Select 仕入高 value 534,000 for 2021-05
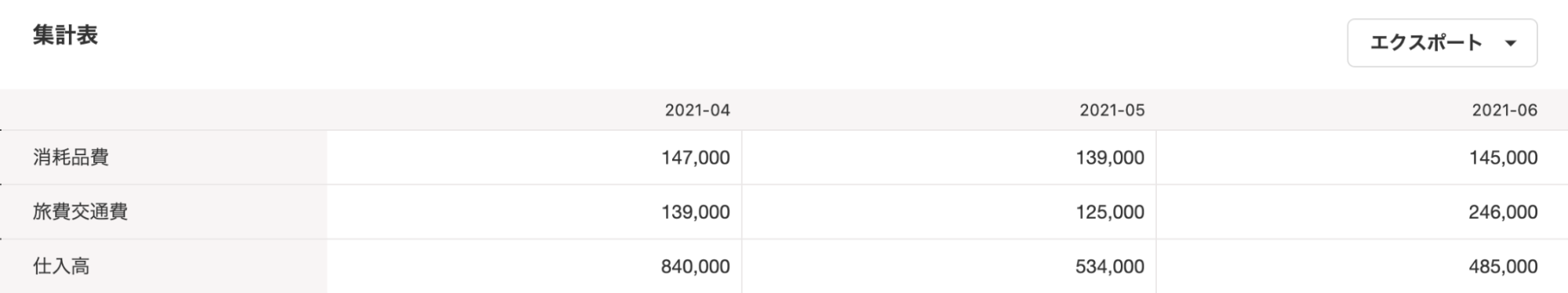Screen dimensions: 1568x293 click(1110, 266)
